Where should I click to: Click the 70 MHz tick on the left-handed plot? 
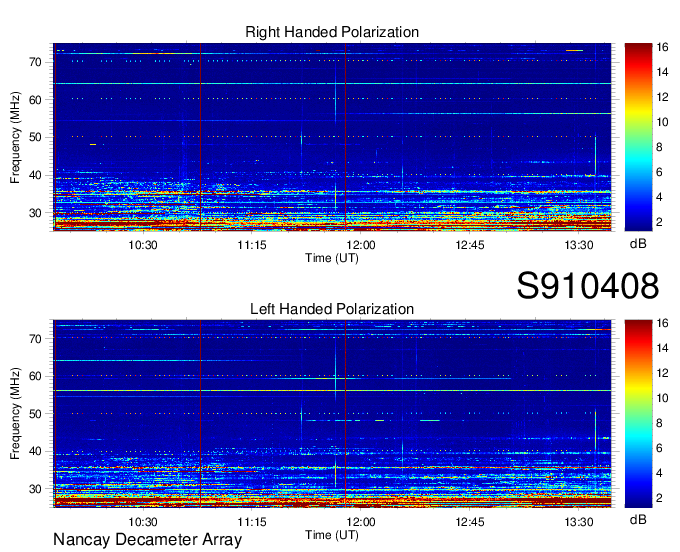click(36, 339)
